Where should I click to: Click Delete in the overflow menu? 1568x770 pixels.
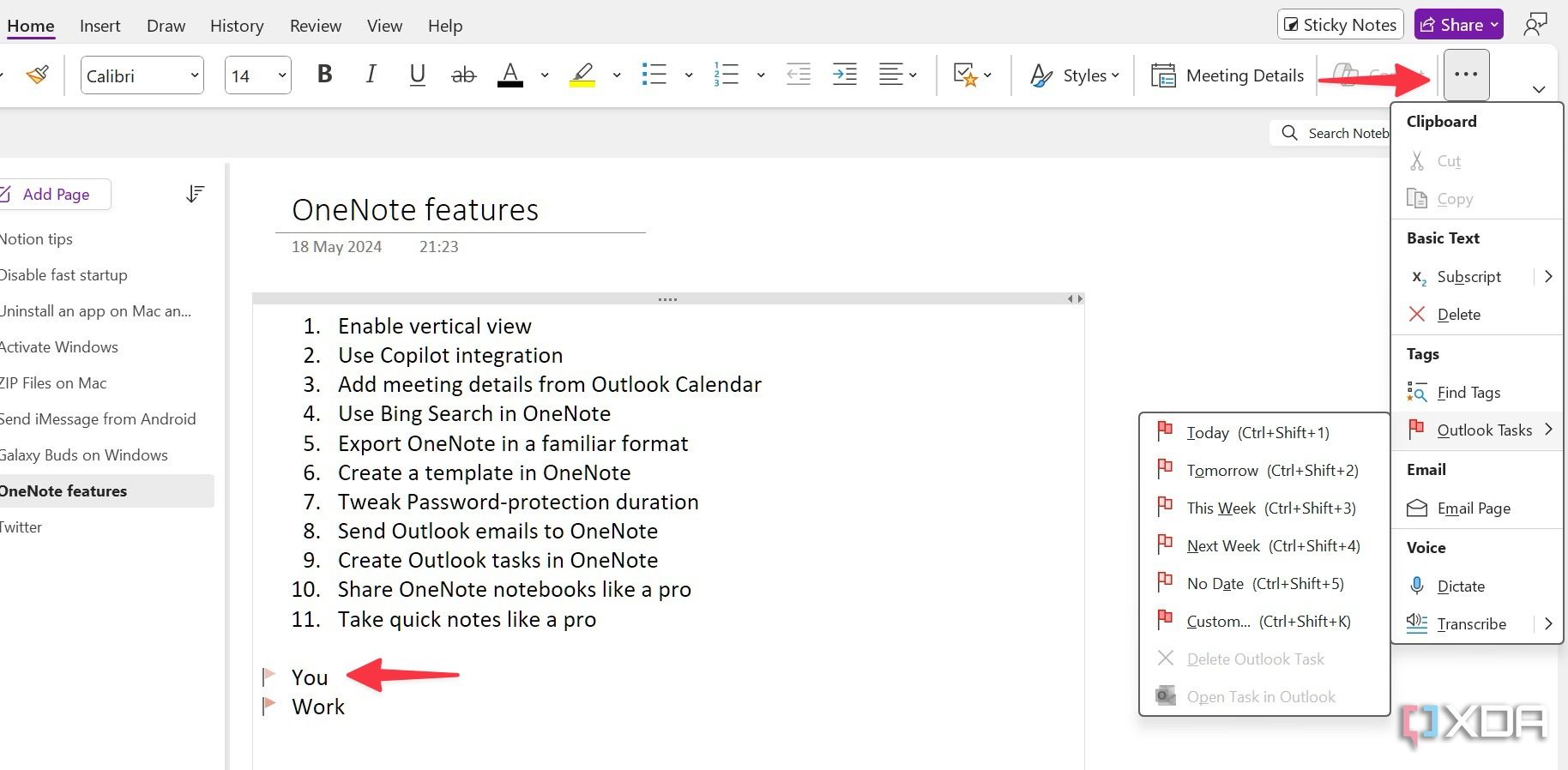pyautogui.click(x=1458, y=315)
